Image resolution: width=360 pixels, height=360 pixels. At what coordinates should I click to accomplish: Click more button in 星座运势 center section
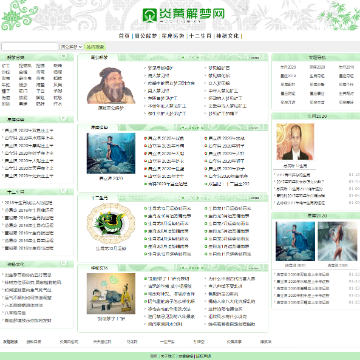click(255, 128)
